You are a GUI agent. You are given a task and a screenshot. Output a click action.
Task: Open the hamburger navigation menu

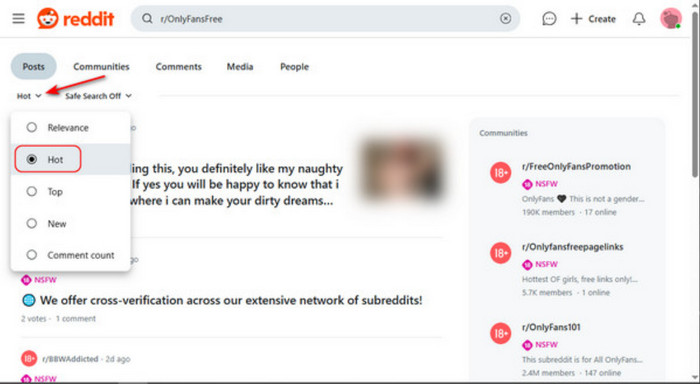point(18,19)
